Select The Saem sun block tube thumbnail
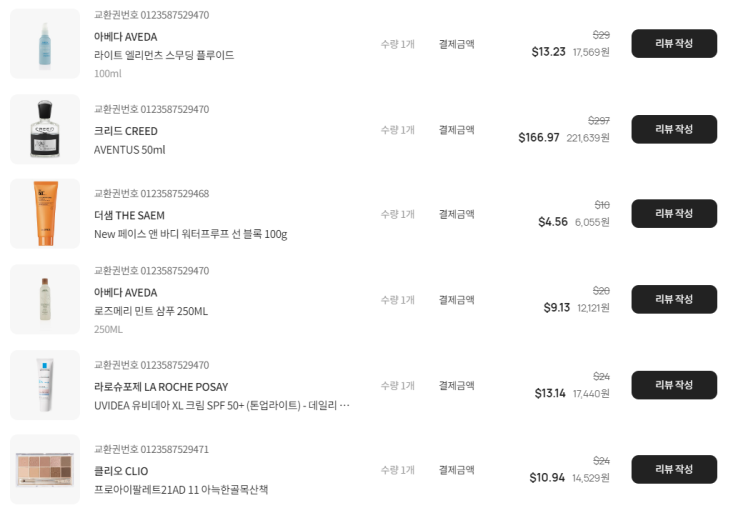The image size is (743, 518). pyautogui.click(x=45, y=214)
